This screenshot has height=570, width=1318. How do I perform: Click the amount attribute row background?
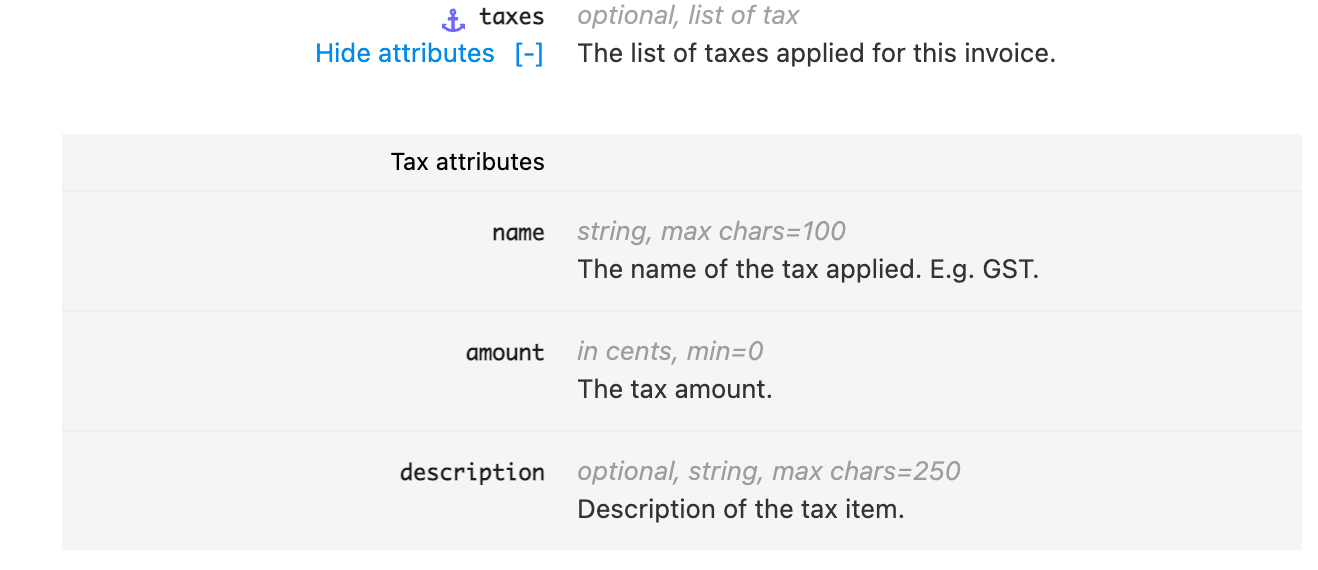[x=682, y=371]
